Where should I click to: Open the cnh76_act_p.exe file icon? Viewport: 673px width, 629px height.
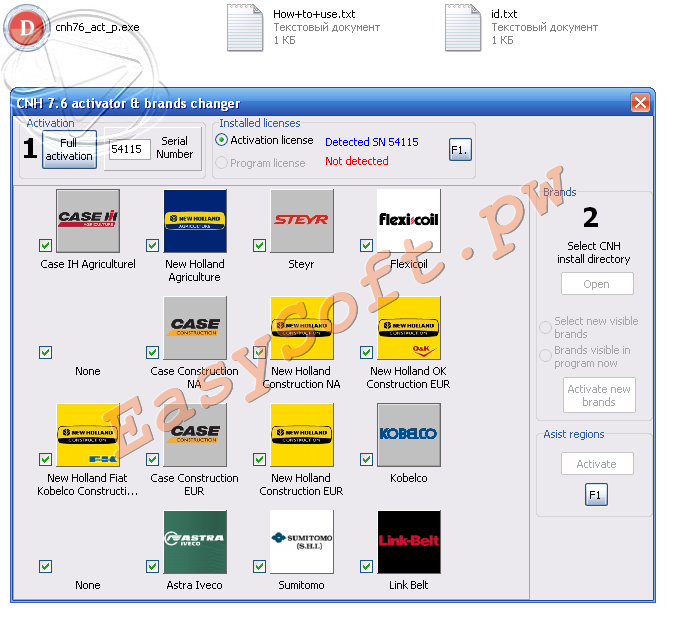tap(27, 27)
